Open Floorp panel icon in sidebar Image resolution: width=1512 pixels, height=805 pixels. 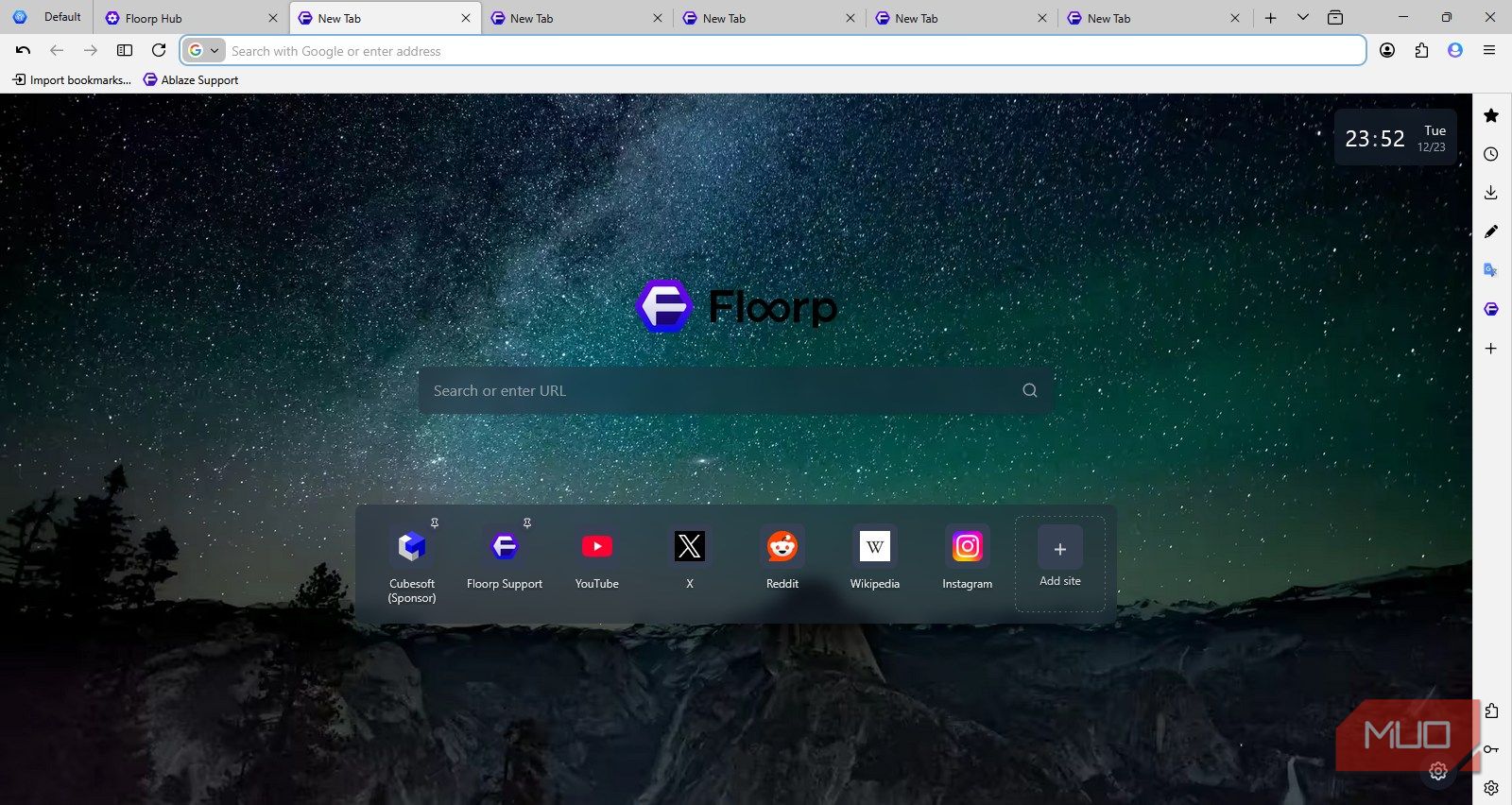click(1491, 309)
